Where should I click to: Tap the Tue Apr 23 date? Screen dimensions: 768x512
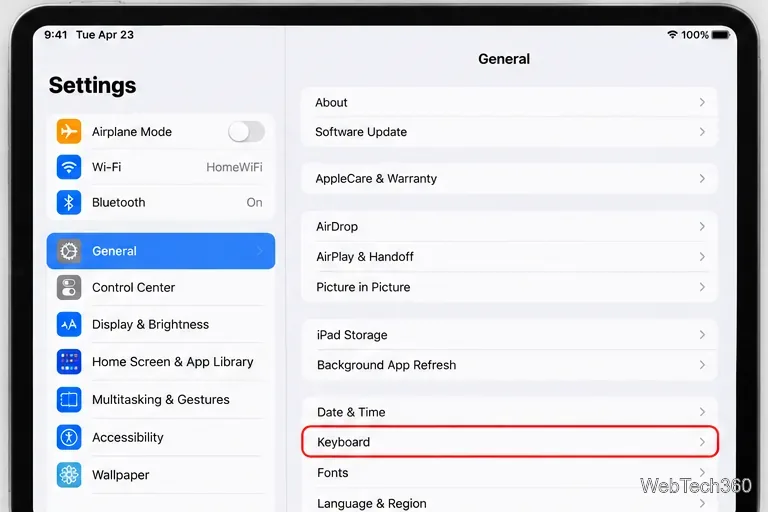click(105, 35)
